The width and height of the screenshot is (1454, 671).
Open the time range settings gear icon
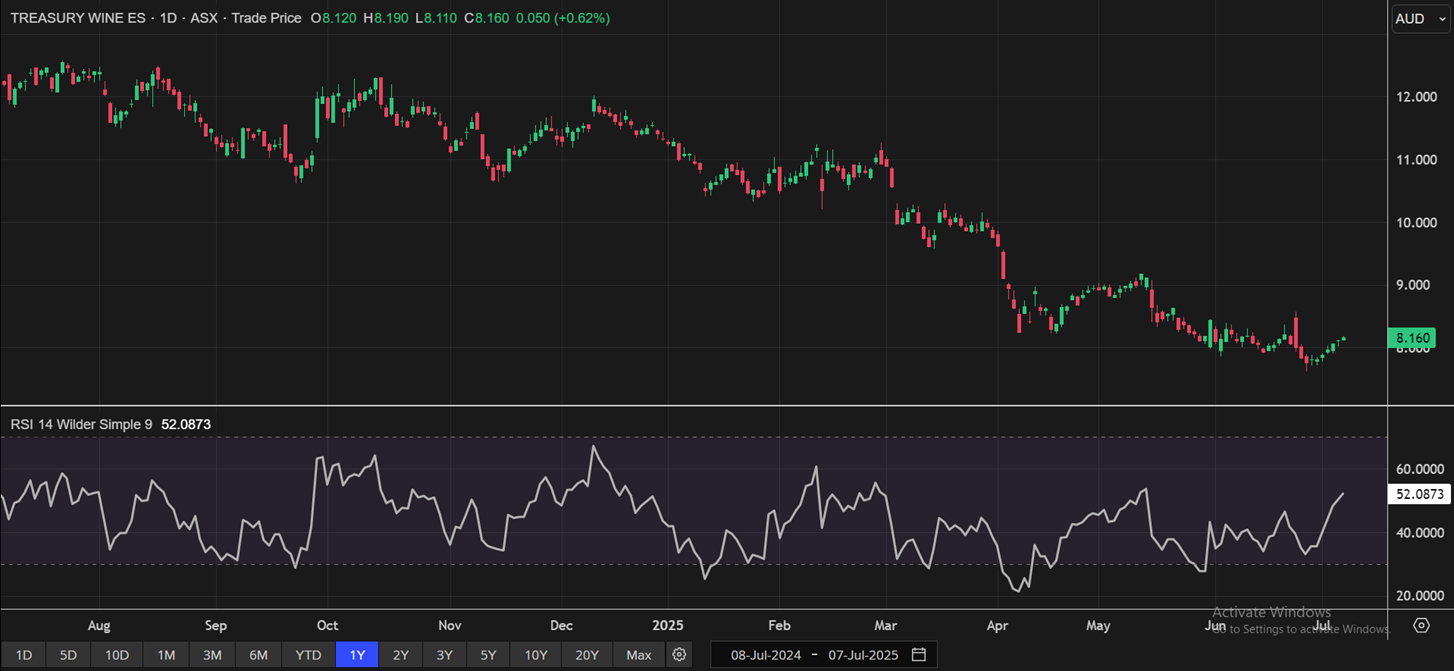pyautogui.click(x=680, y=655)
